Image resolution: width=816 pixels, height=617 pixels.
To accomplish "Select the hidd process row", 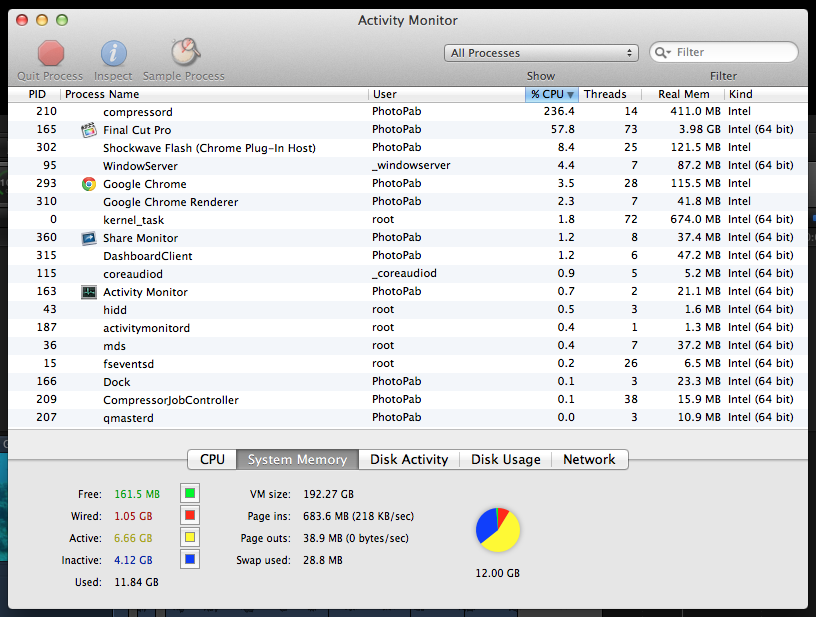I will coord(408,310).
